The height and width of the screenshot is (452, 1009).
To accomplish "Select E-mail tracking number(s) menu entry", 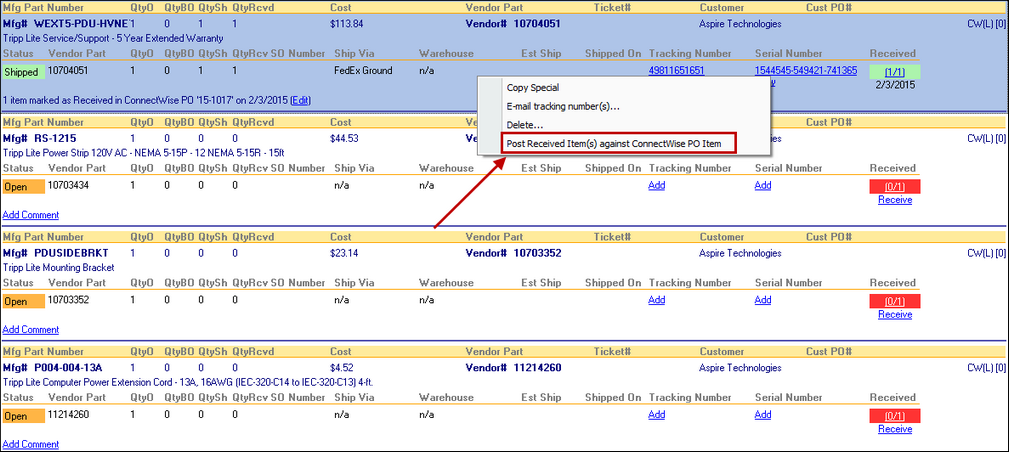I will point(563,106).
